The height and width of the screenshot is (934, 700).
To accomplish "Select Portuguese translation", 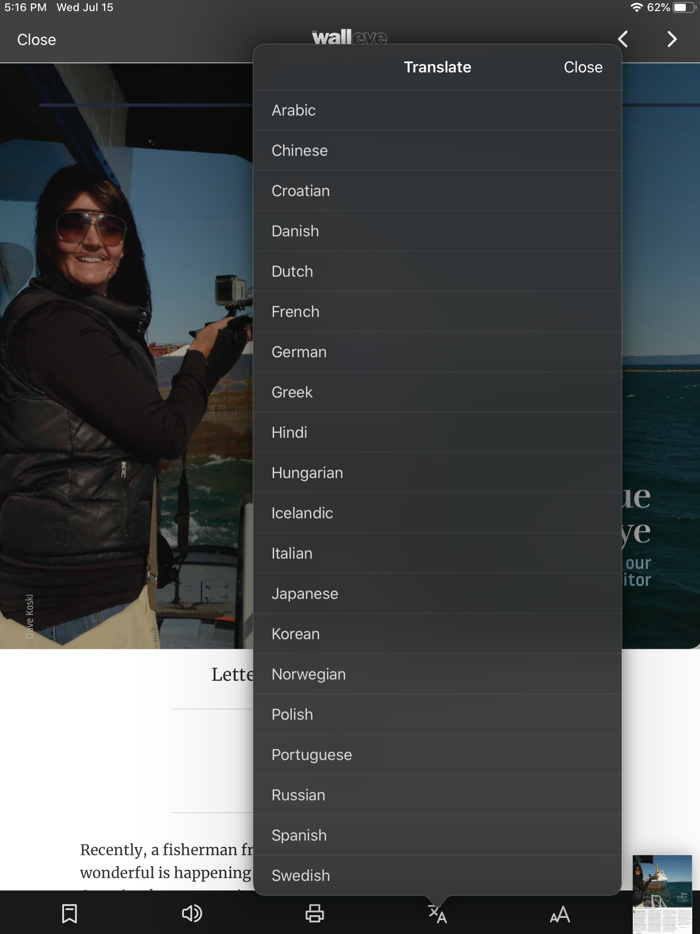I will [x=437, y=755].
